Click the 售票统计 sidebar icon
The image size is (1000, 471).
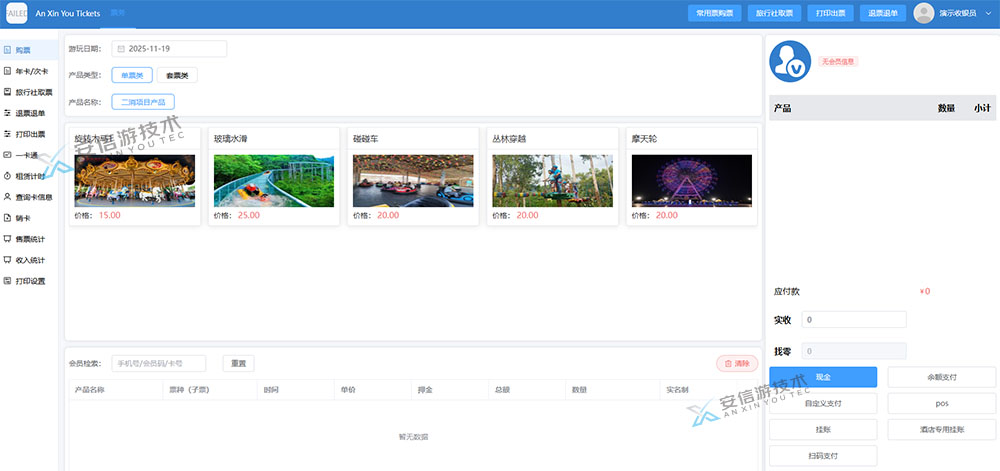point(7,239)
